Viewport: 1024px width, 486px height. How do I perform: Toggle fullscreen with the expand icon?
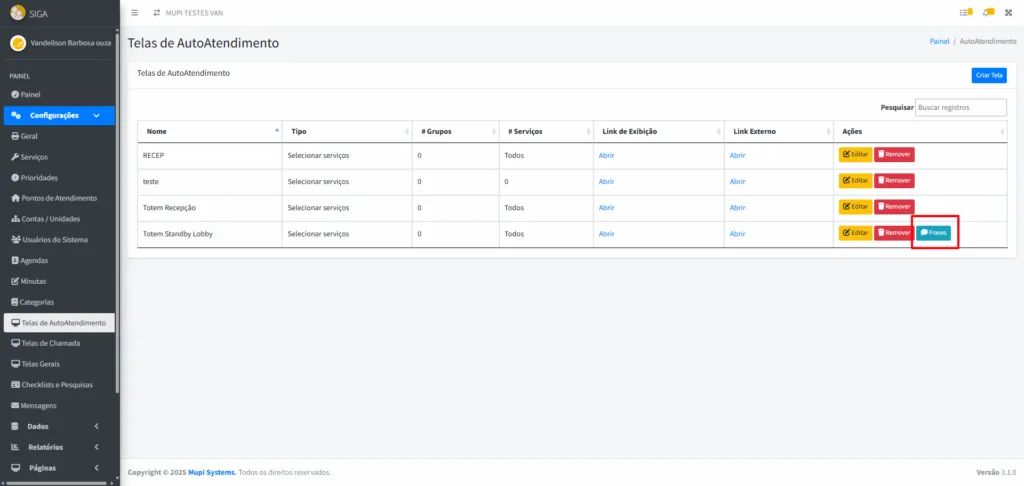1010,12
